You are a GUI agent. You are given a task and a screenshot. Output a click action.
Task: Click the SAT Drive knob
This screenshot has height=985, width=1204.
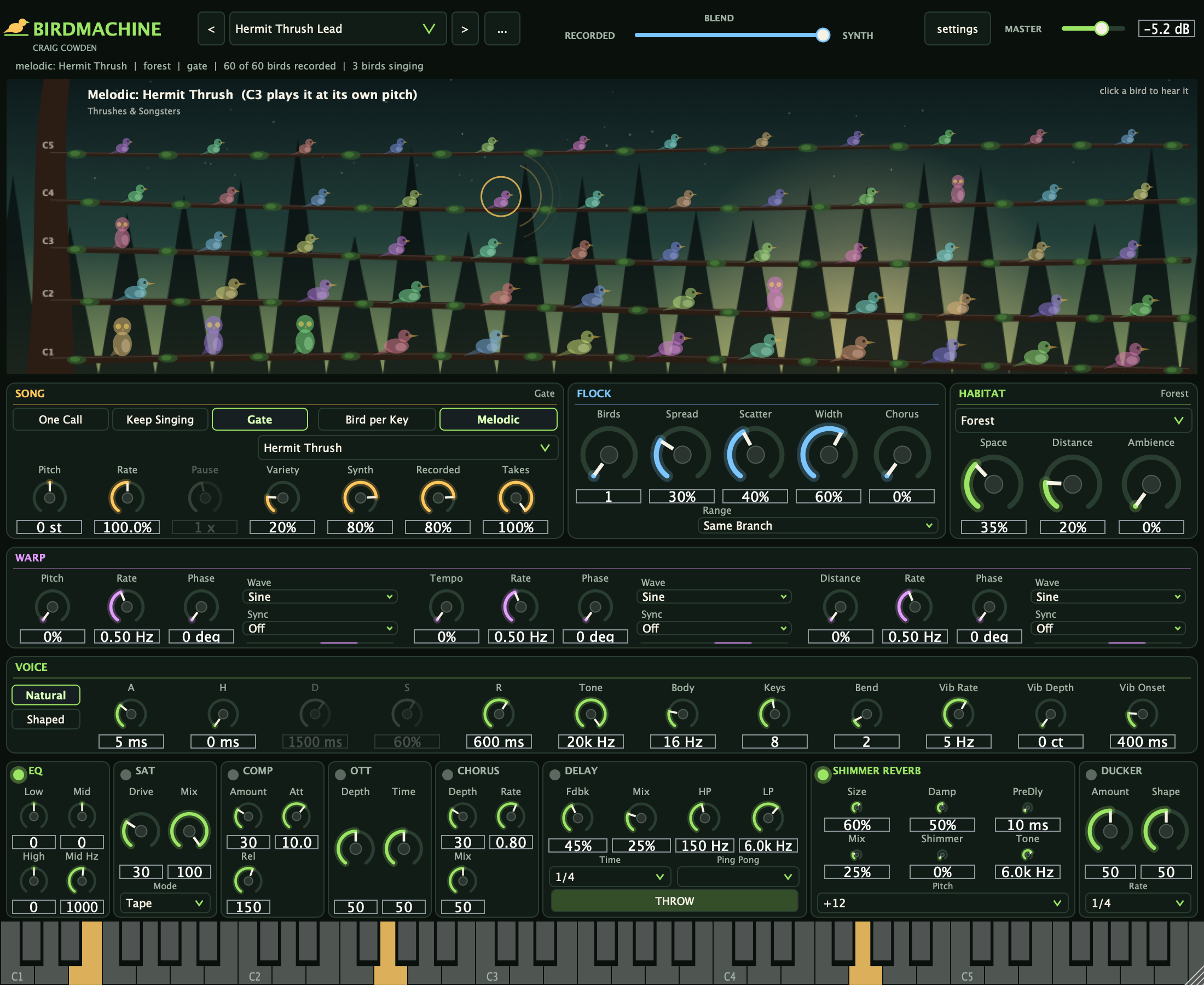tap(141, 831)
